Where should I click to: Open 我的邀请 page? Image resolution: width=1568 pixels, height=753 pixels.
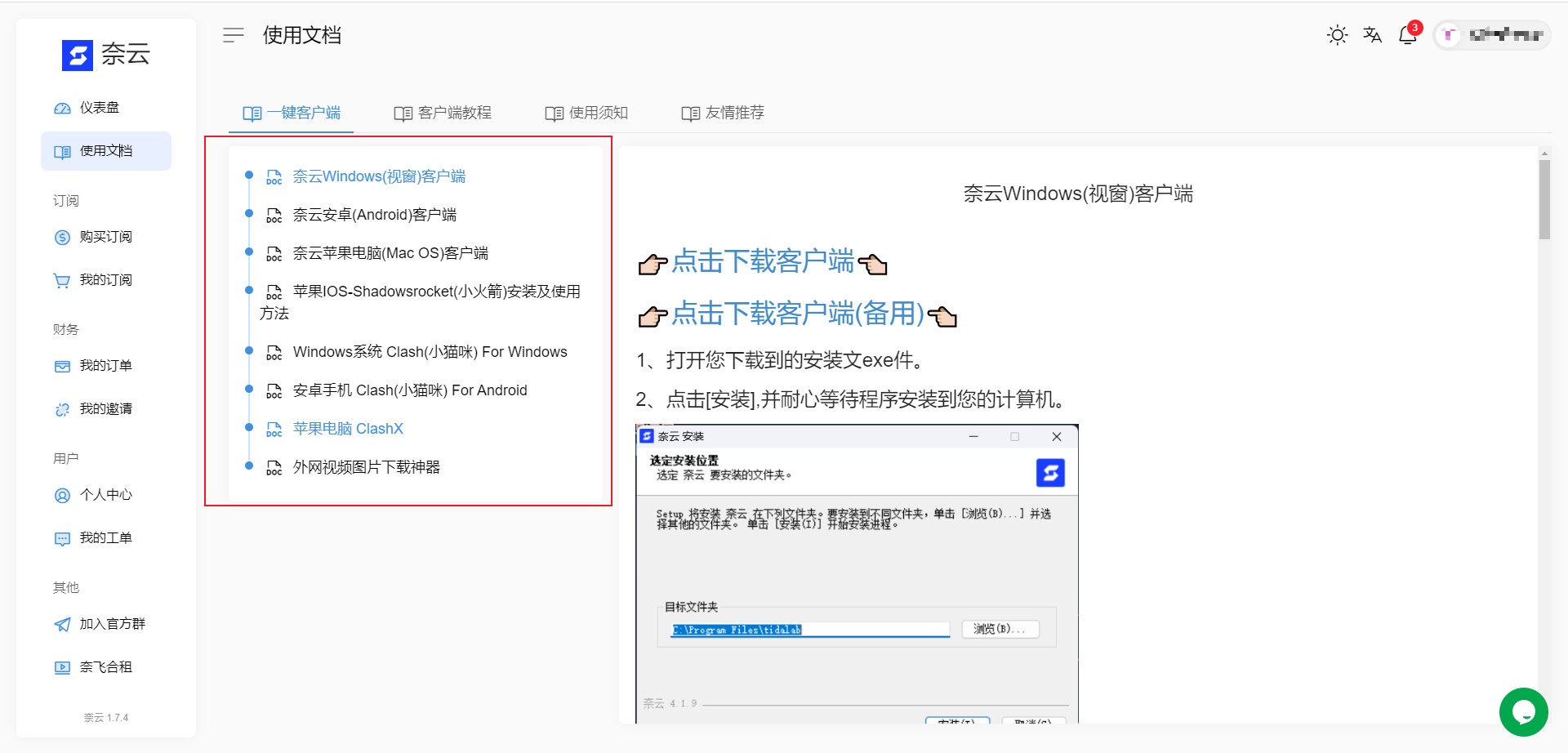tap(106, 409)
